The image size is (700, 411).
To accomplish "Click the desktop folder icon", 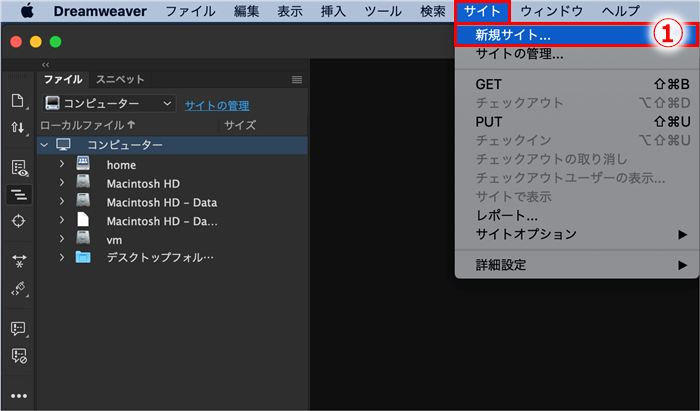I will click(83, 257).
